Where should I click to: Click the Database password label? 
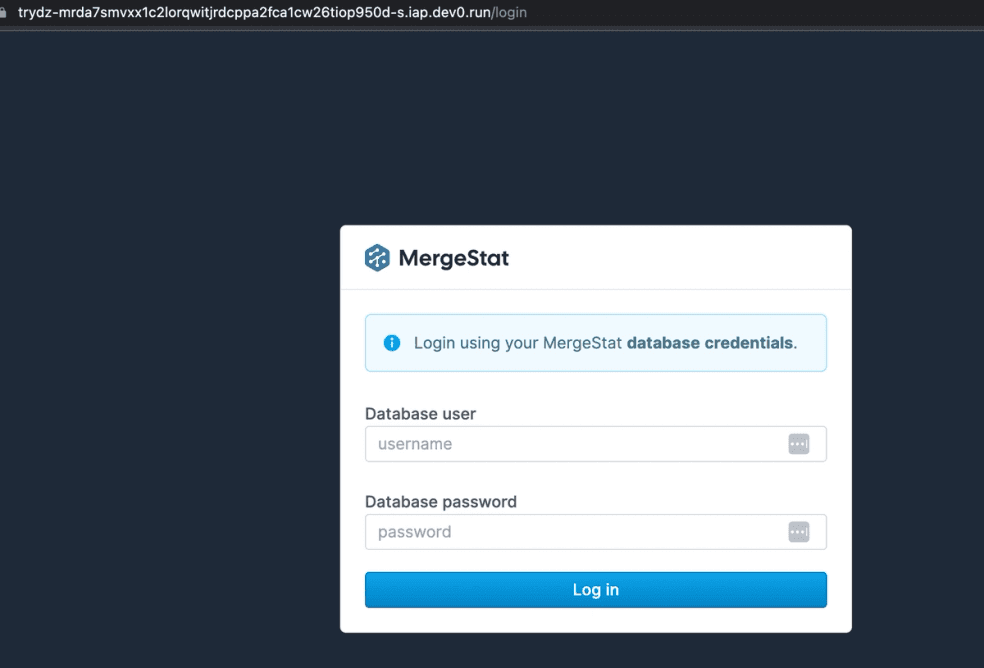[441, 501]
